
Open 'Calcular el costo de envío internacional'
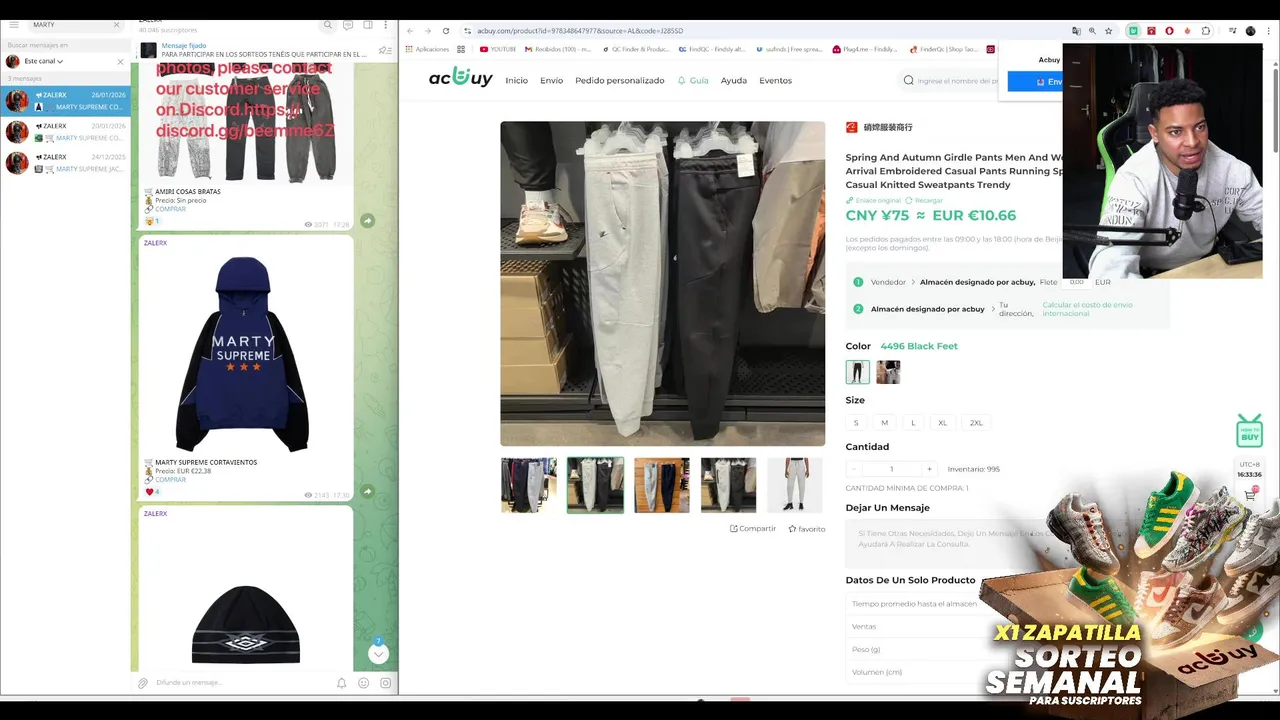[x=1087, y=308]
